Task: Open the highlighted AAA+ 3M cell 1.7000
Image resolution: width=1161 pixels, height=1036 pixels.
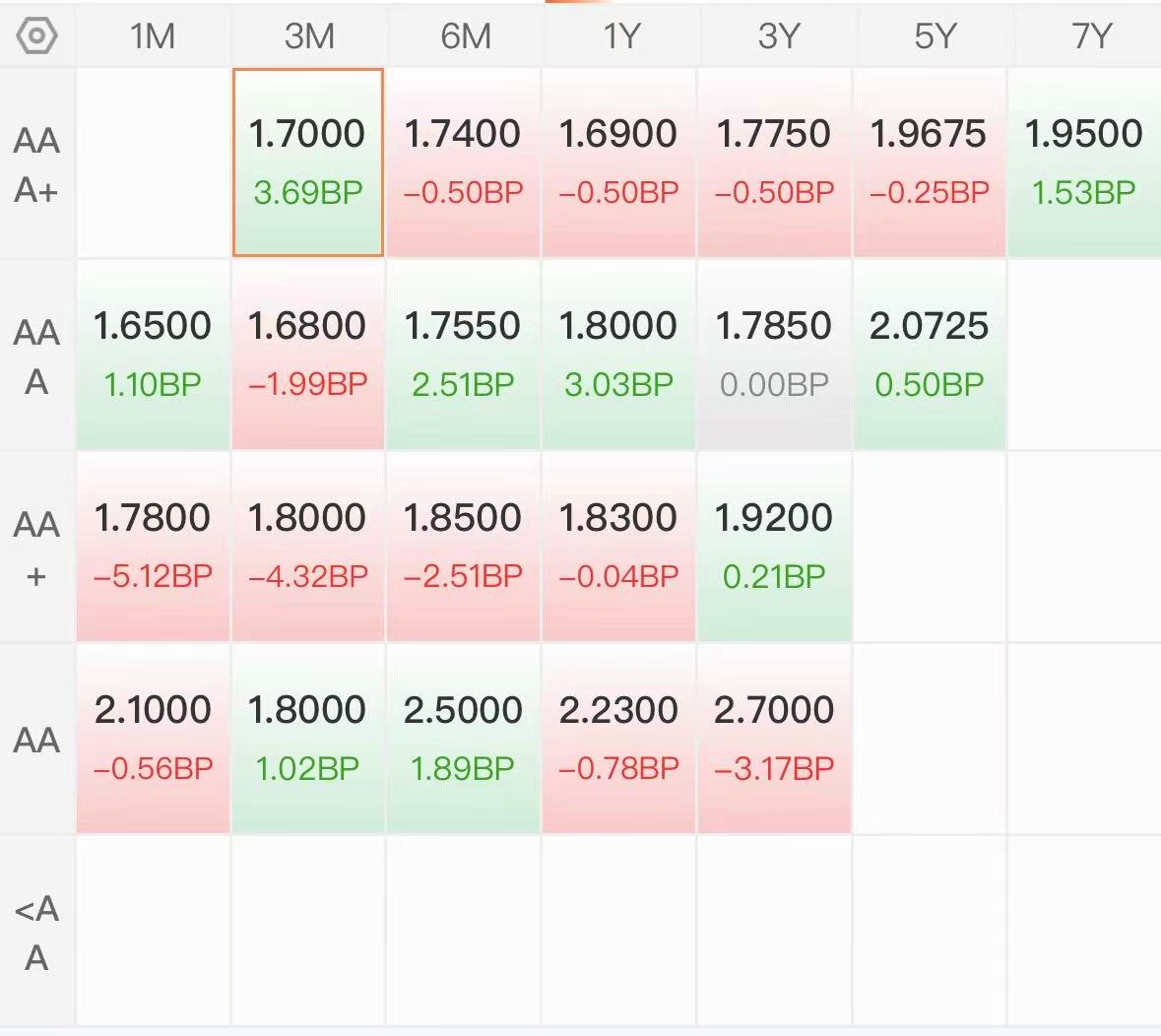Action: 308,162
